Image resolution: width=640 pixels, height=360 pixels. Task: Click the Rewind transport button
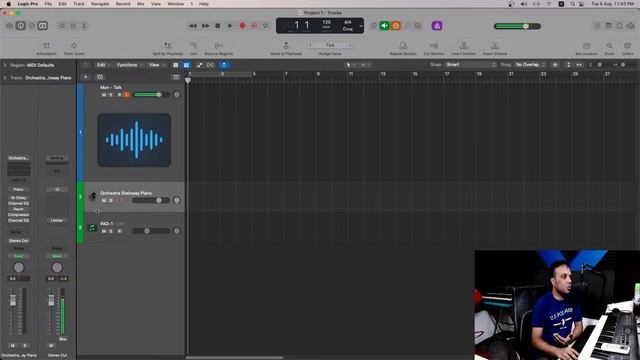coord(193,26)
